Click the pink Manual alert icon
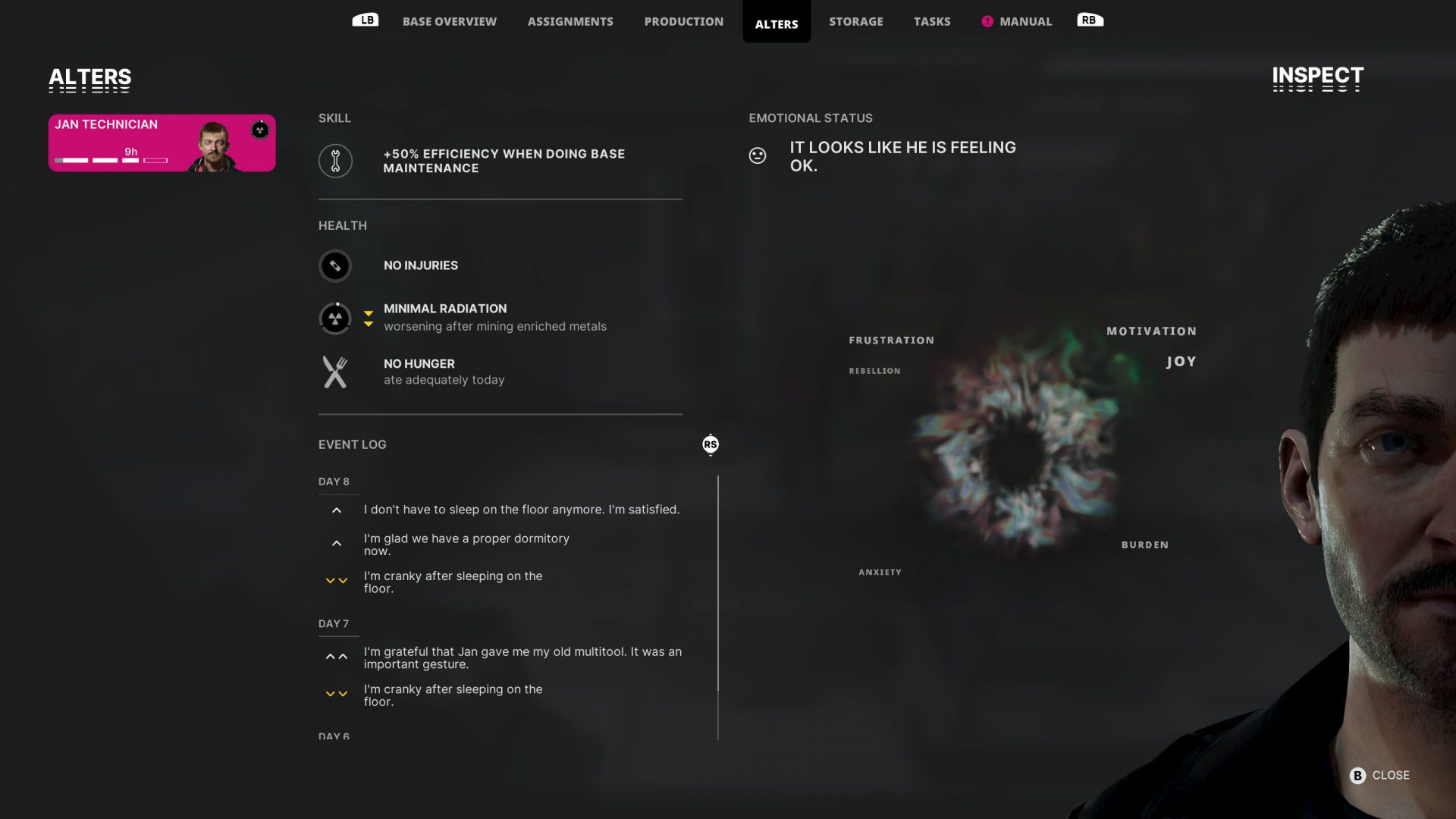 point(987,21)
